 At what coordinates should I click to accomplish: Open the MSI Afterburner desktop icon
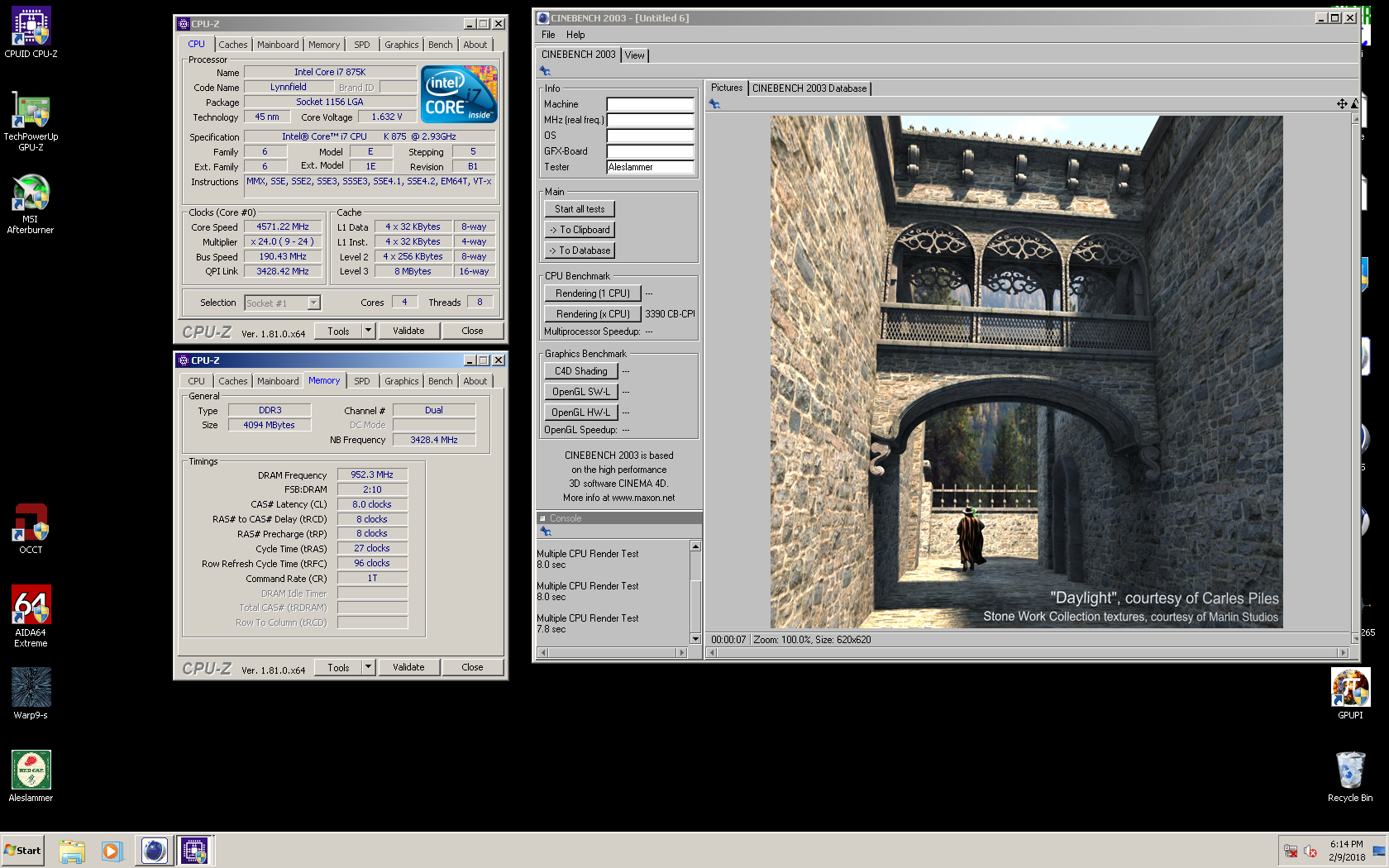coord(31,203)
